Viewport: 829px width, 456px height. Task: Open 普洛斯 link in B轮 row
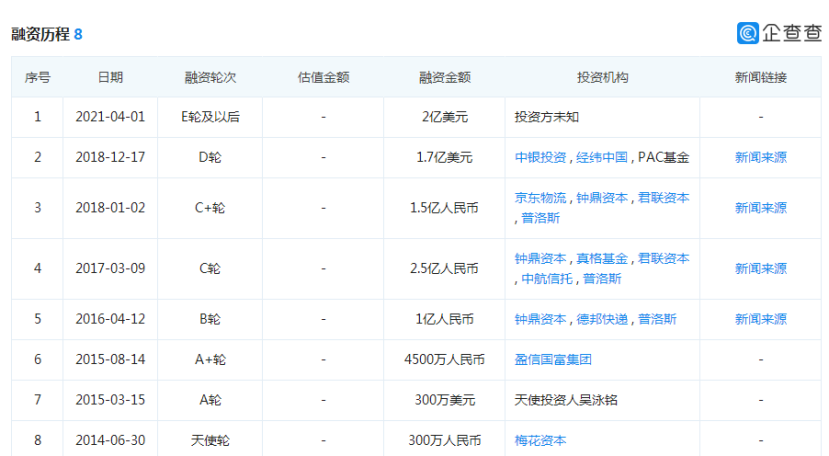click(657, 319)
